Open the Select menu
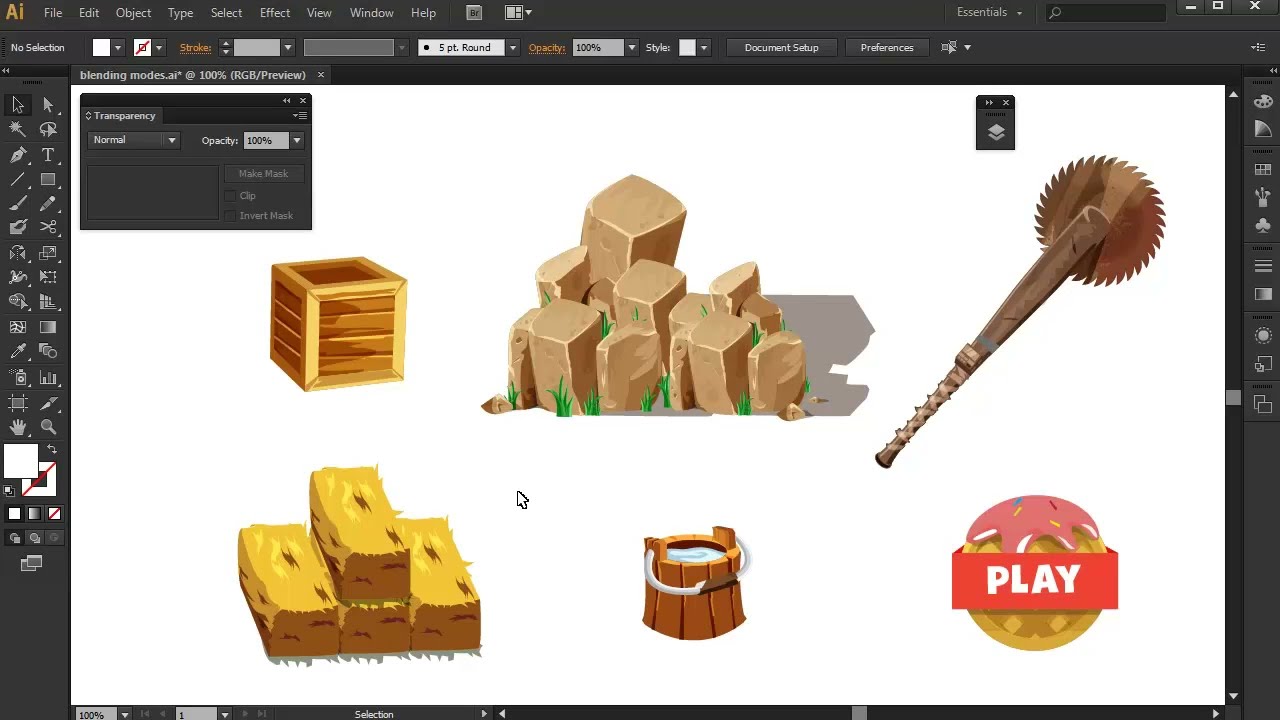Viewport: 1280px width, 720px height. (226, 13)
